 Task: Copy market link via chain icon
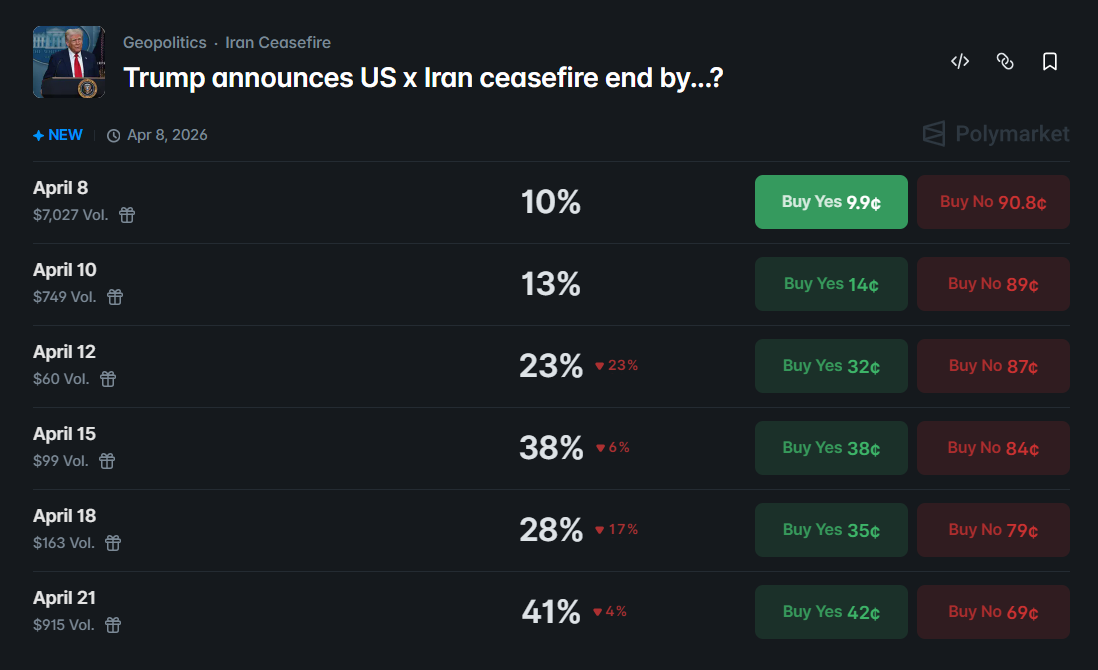[x=1005, y=62]
